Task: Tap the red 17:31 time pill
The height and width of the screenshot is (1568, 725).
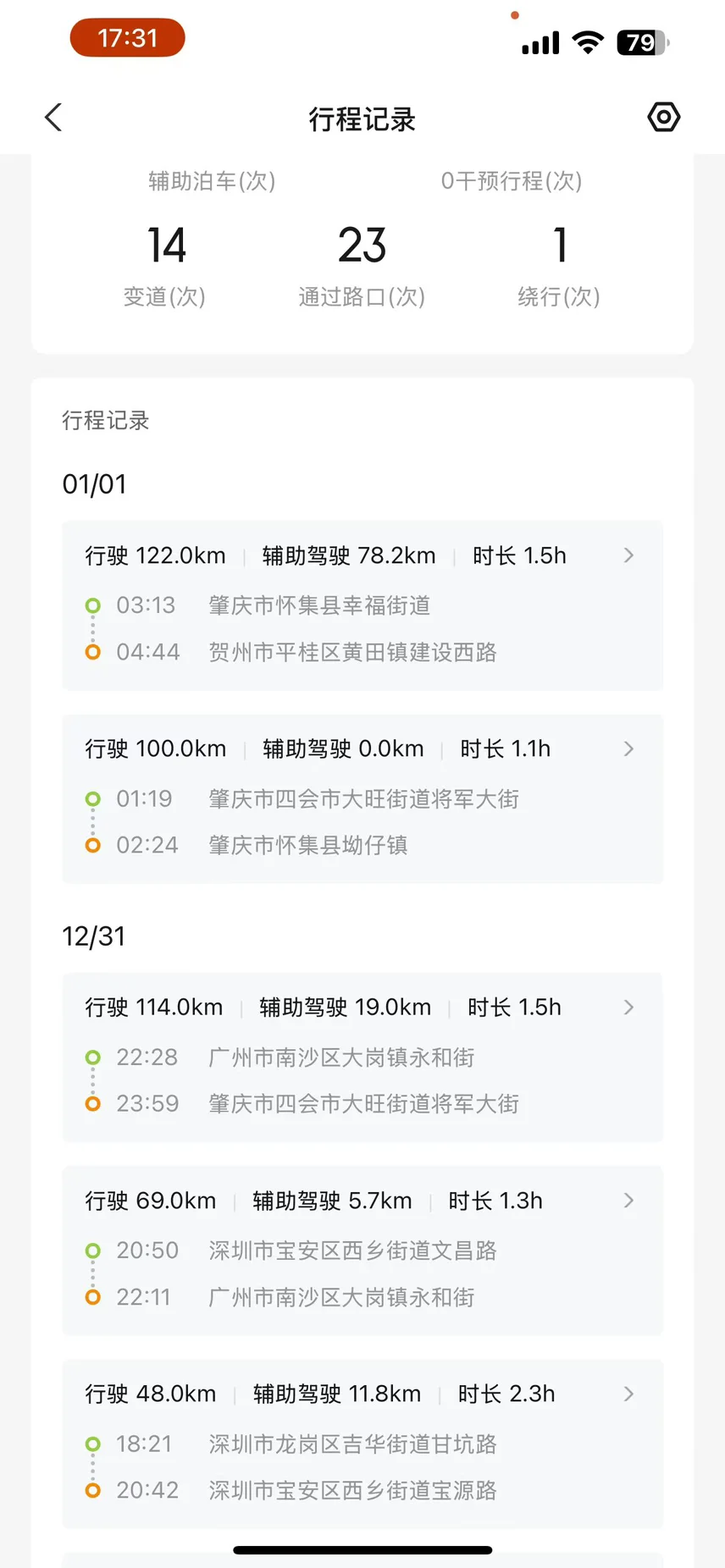Action: coord(127,38)
